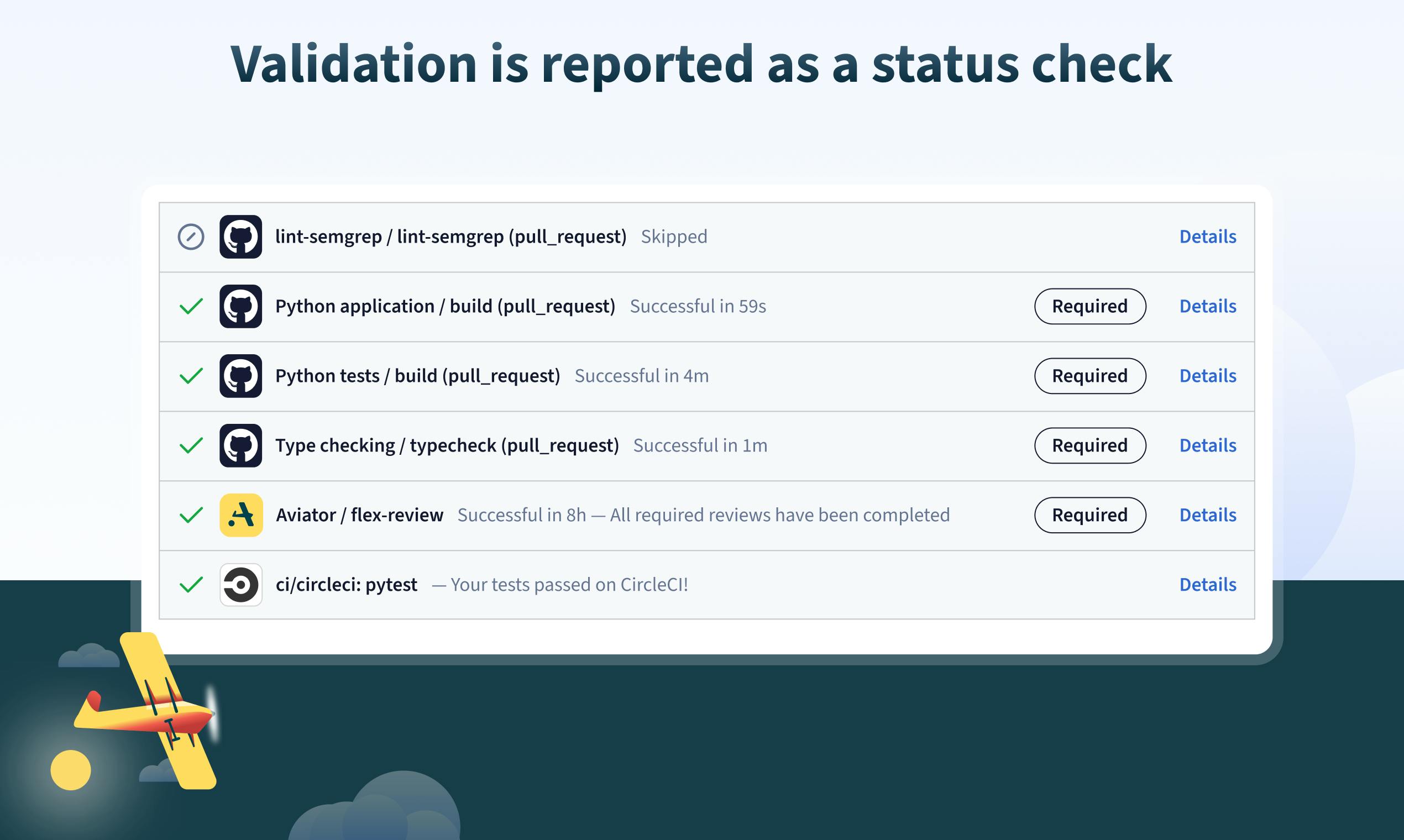View Details of Python tests build
The image size is (1404, 840).
(1208, 376)
